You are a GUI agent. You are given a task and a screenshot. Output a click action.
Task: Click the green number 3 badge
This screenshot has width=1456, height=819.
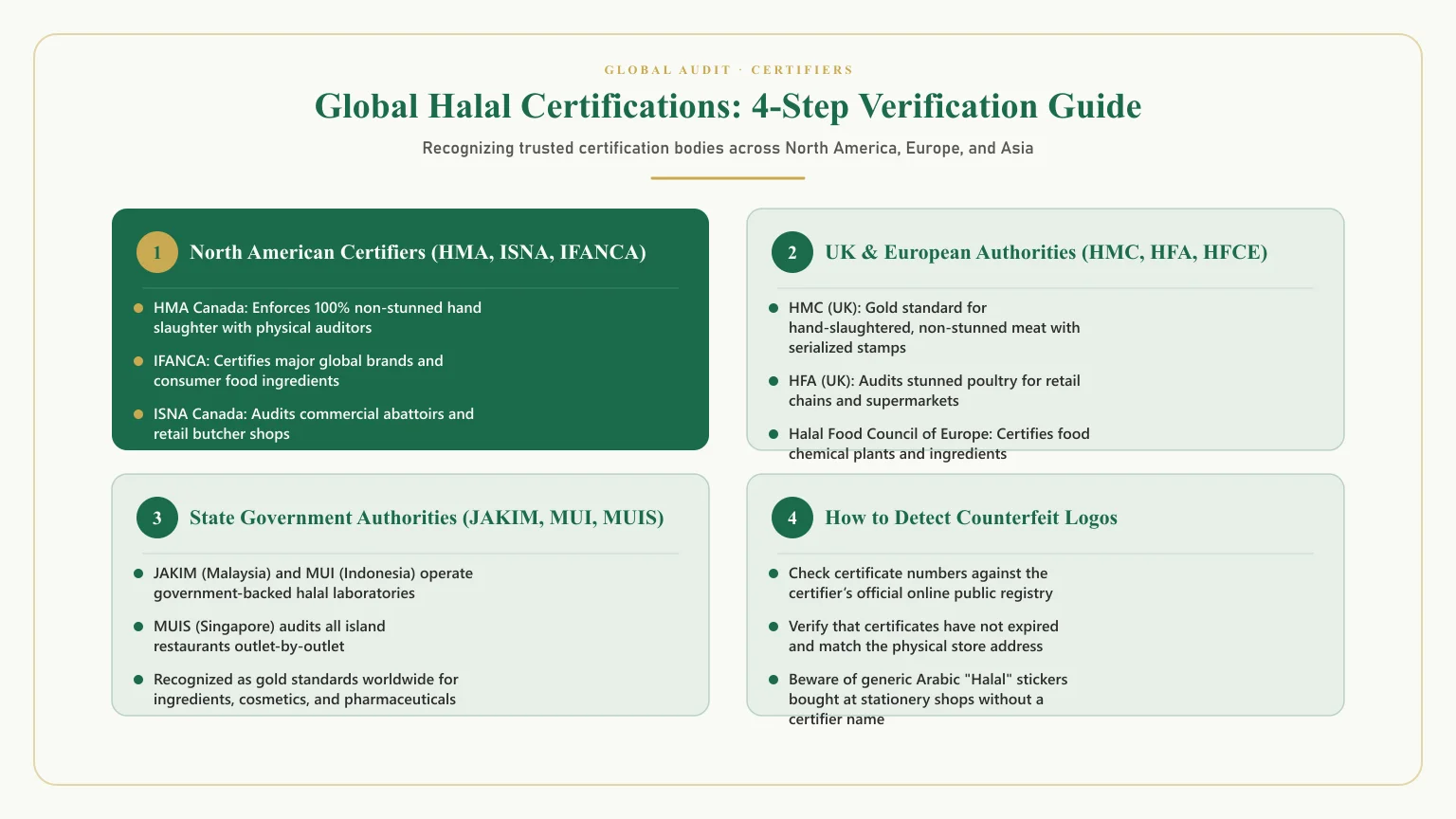pos(157,518)
